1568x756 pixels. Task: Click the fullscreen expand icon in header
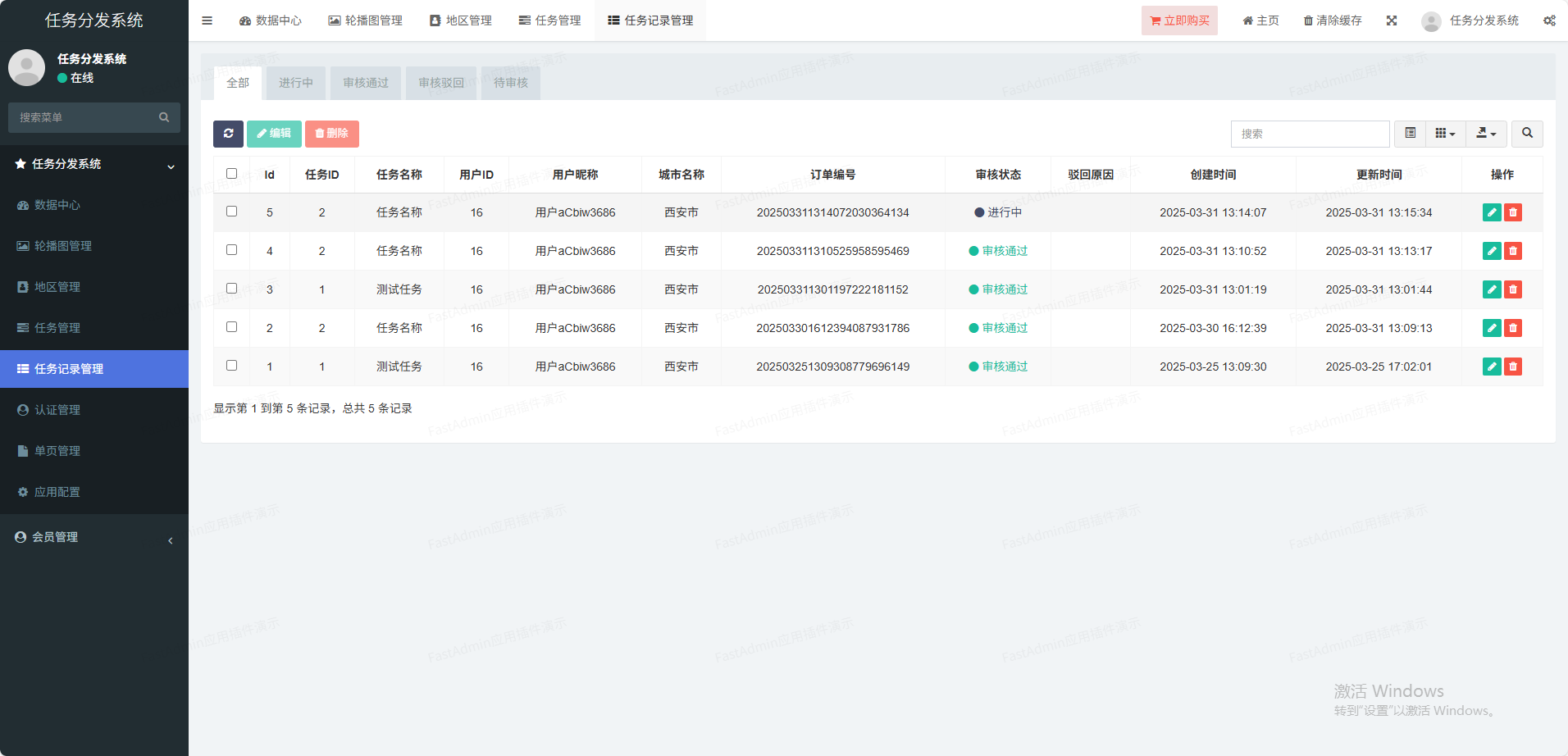click(1392, 20)
